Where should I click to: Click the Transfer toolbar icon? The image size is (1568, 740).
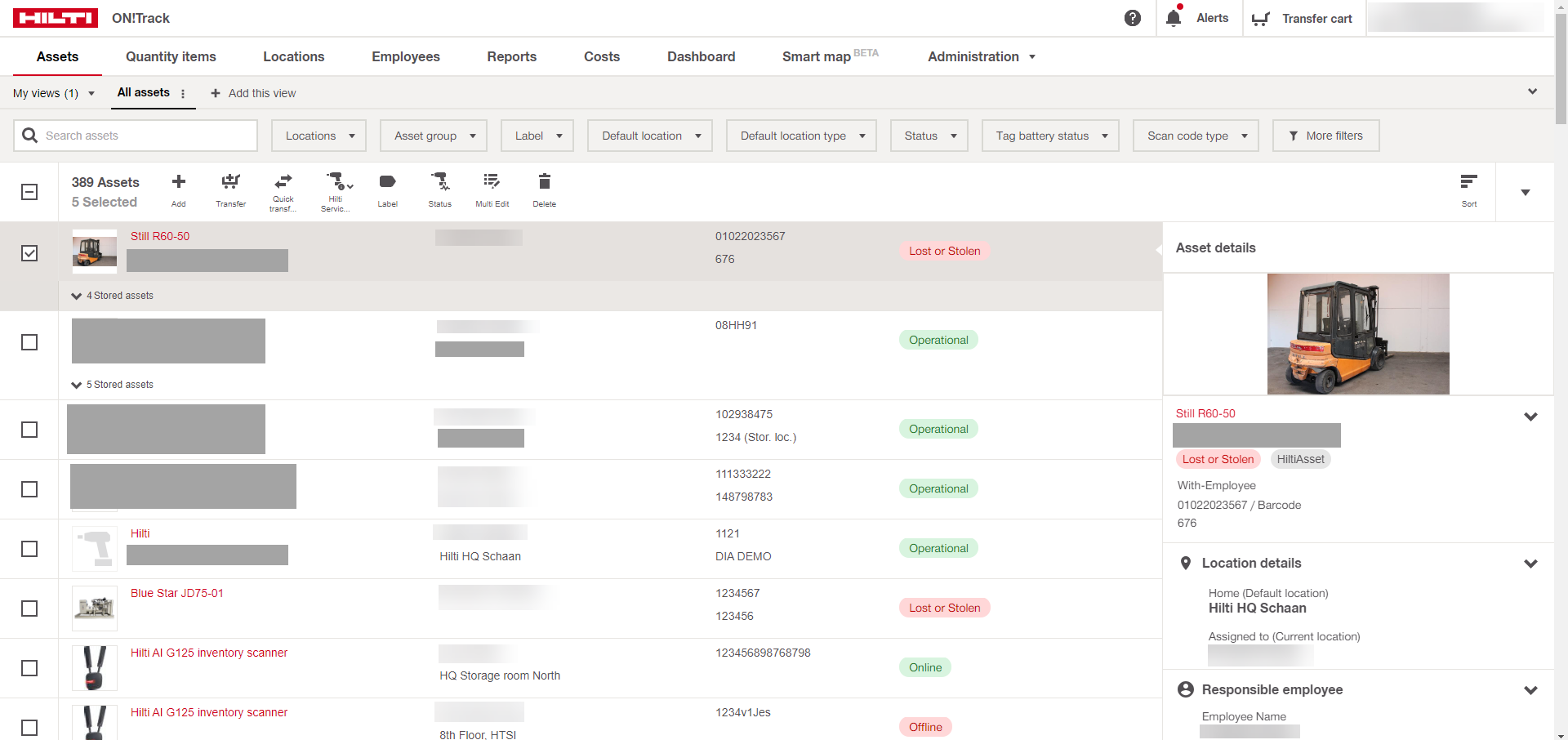[x=231, y=181]
